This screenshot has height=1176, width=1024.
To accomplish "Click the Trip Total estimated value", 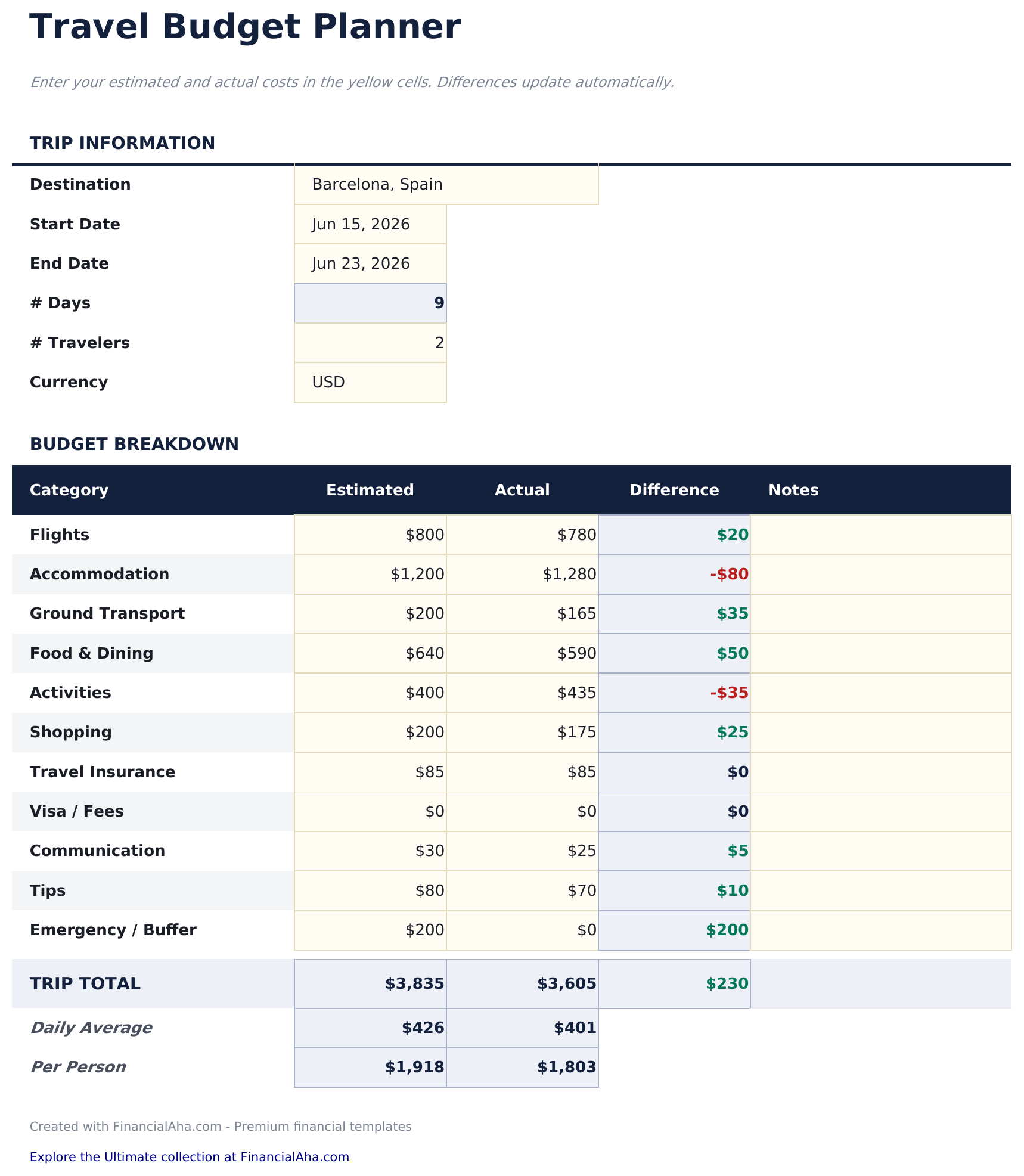I will click(x=370, y=983).
